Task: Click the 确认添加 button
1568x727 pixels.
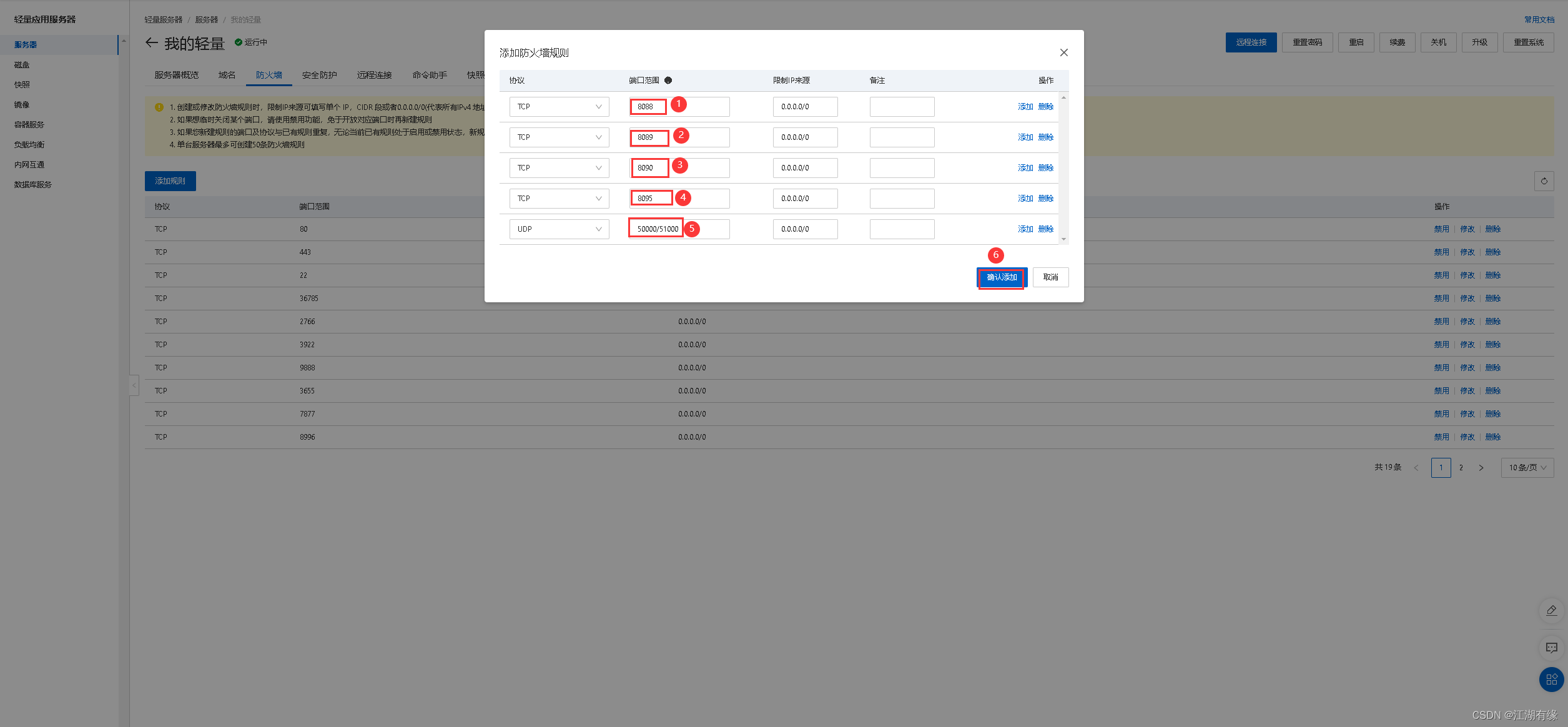Action: [x=1001, y=277]
